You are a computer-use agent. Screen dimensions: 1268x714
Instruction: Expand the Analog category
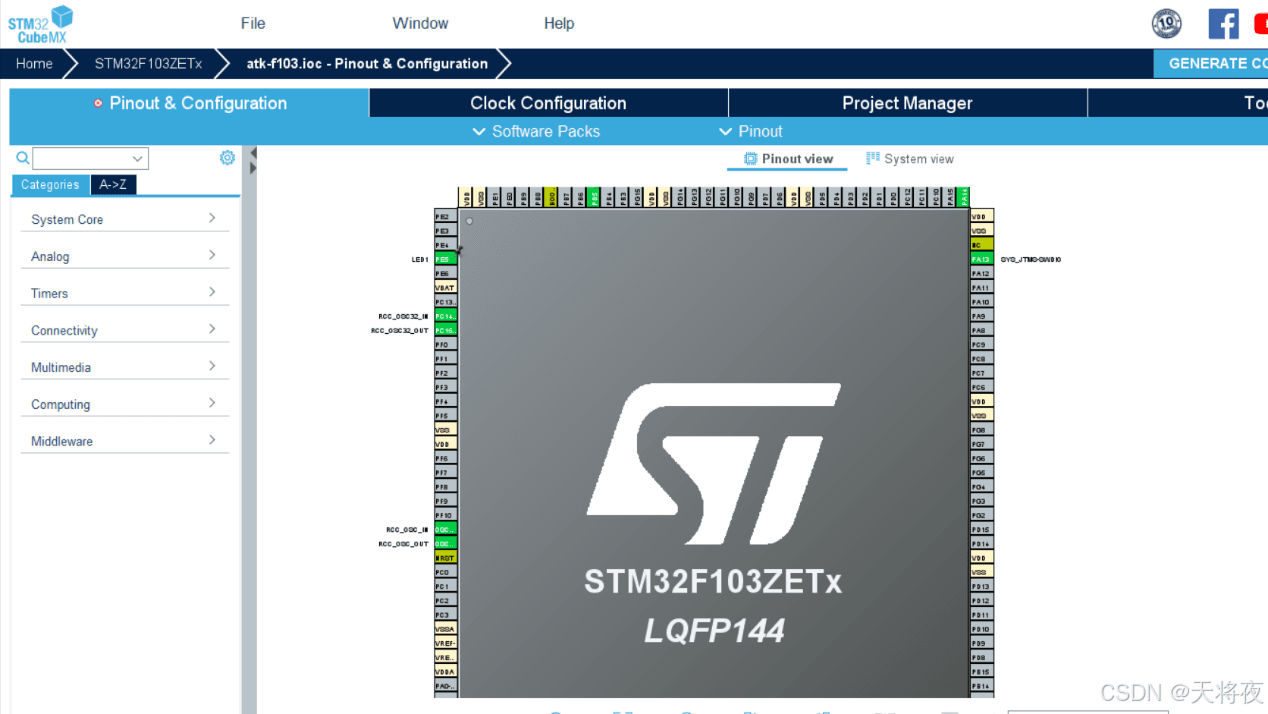pos(124,256)
